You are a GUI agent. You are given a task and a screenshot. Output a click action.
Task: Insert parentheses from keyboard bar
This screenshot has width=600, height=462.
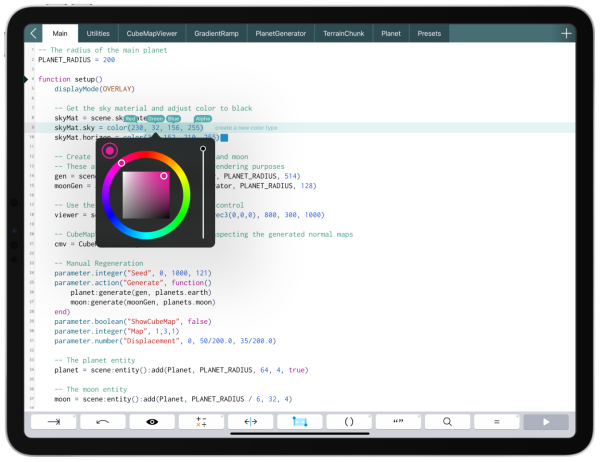(349, 422)
